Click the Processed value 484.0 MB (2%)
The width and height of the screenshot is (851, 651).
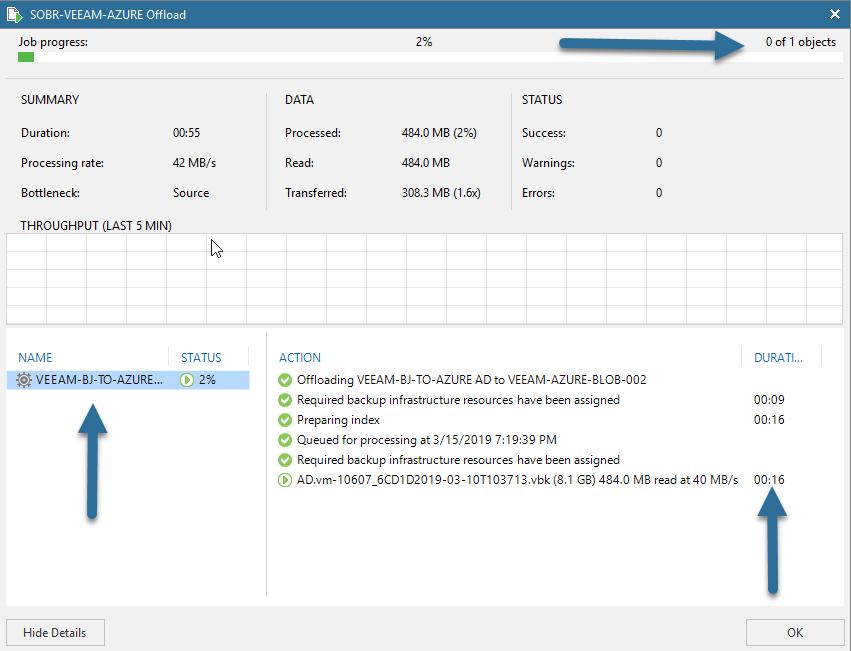(x=439, y=133)
